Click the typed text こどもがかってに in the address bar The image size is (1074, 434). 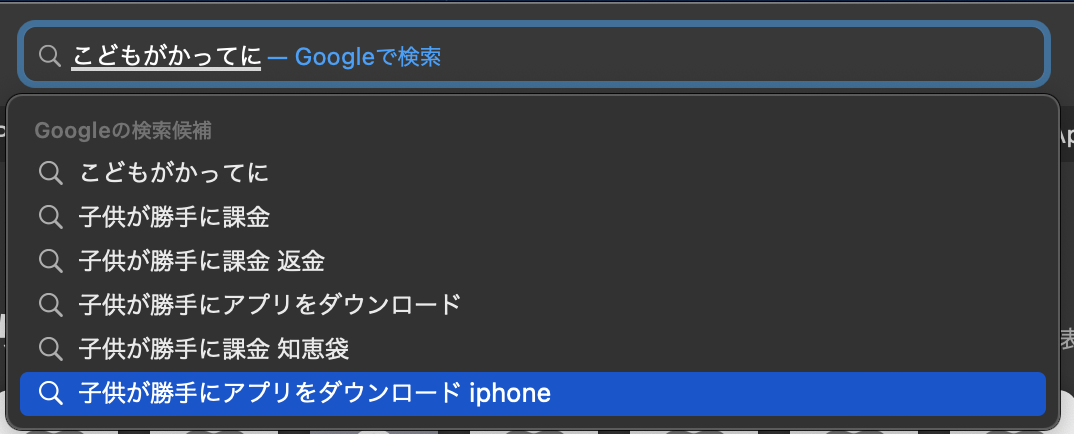[166, 56]
